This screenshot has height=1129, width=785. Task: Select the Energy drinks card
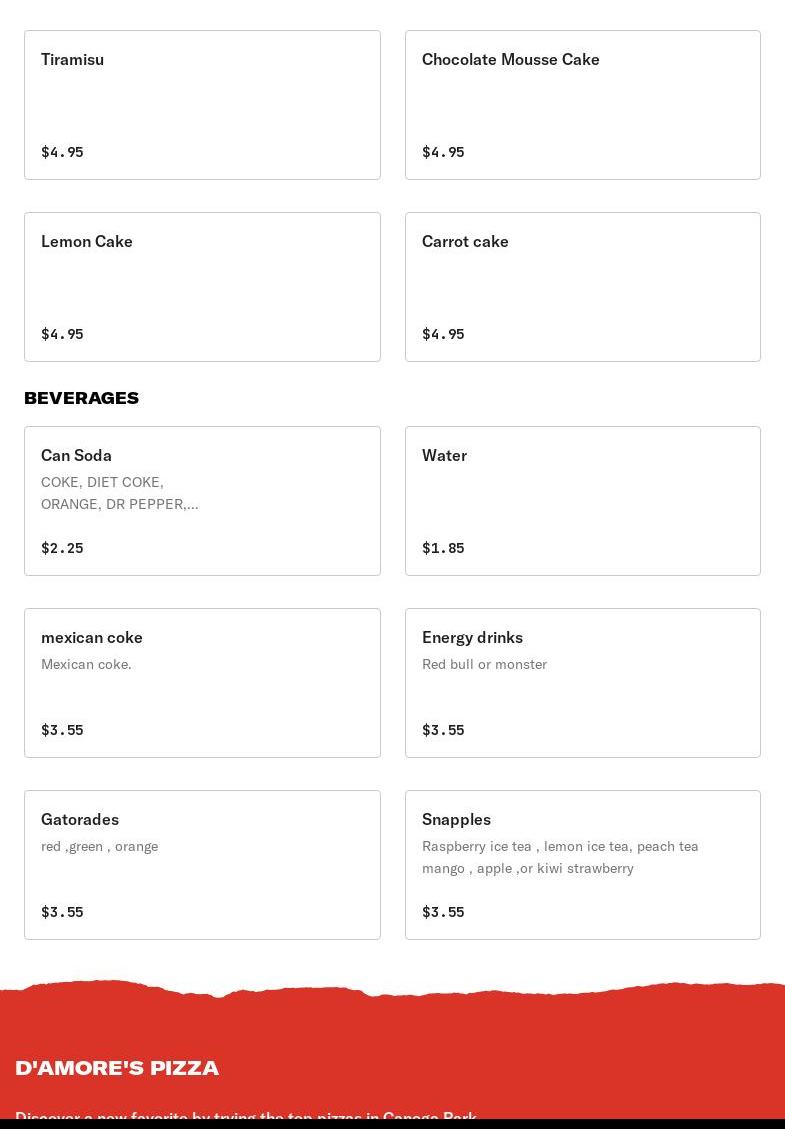click(583, 683)
